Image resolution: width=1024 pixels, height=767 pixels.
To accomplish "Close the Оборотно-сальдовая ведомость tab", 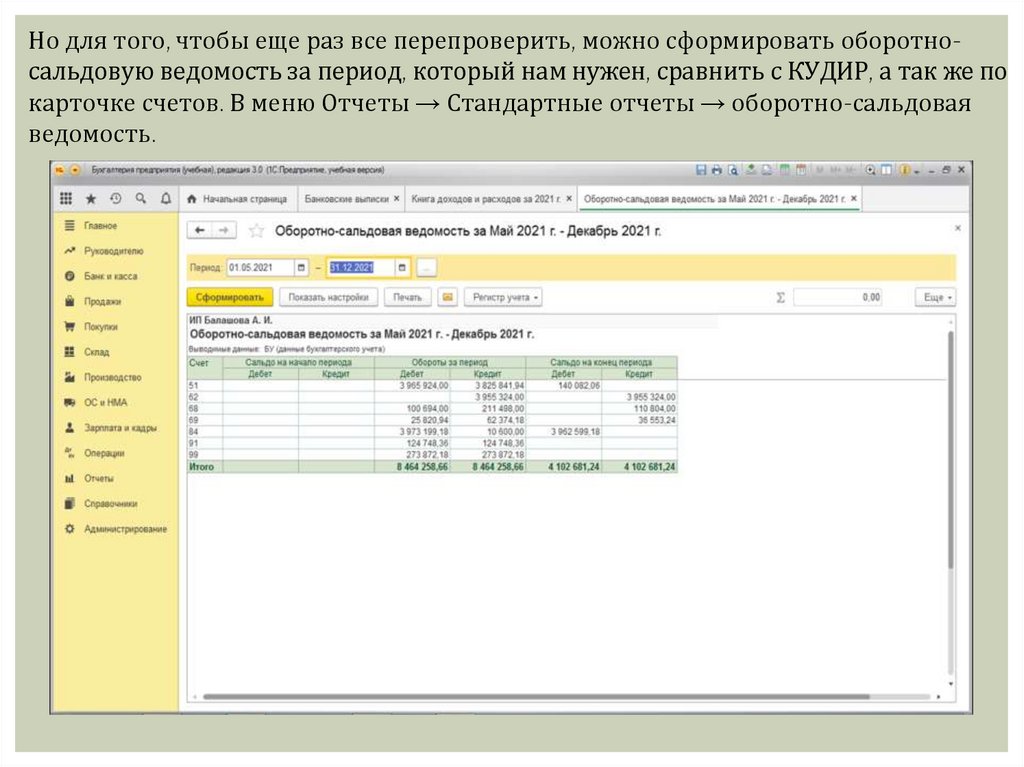I will point(853,199).
